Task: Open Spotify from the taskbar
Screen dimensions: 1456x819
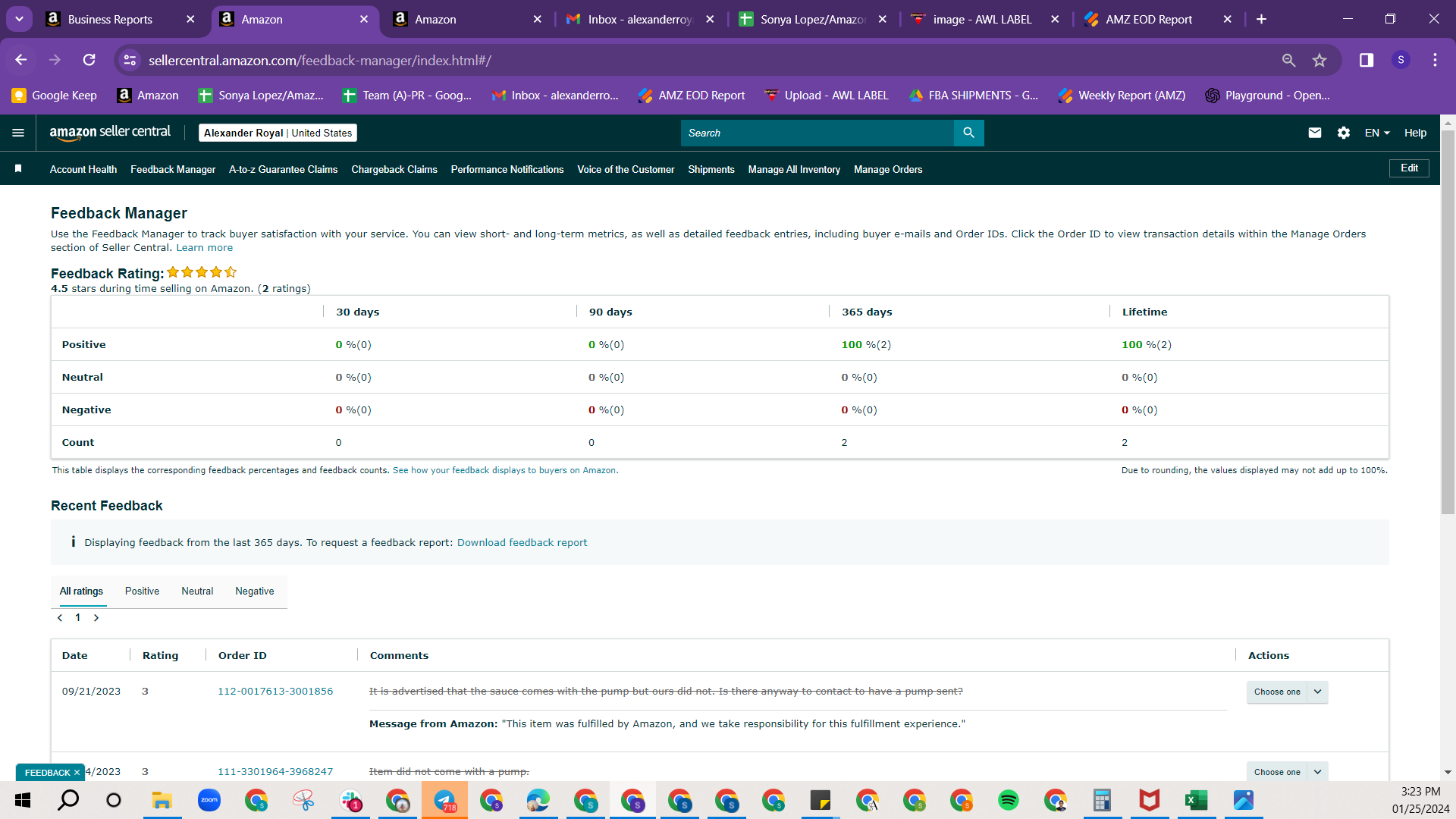Action: 1009,800
